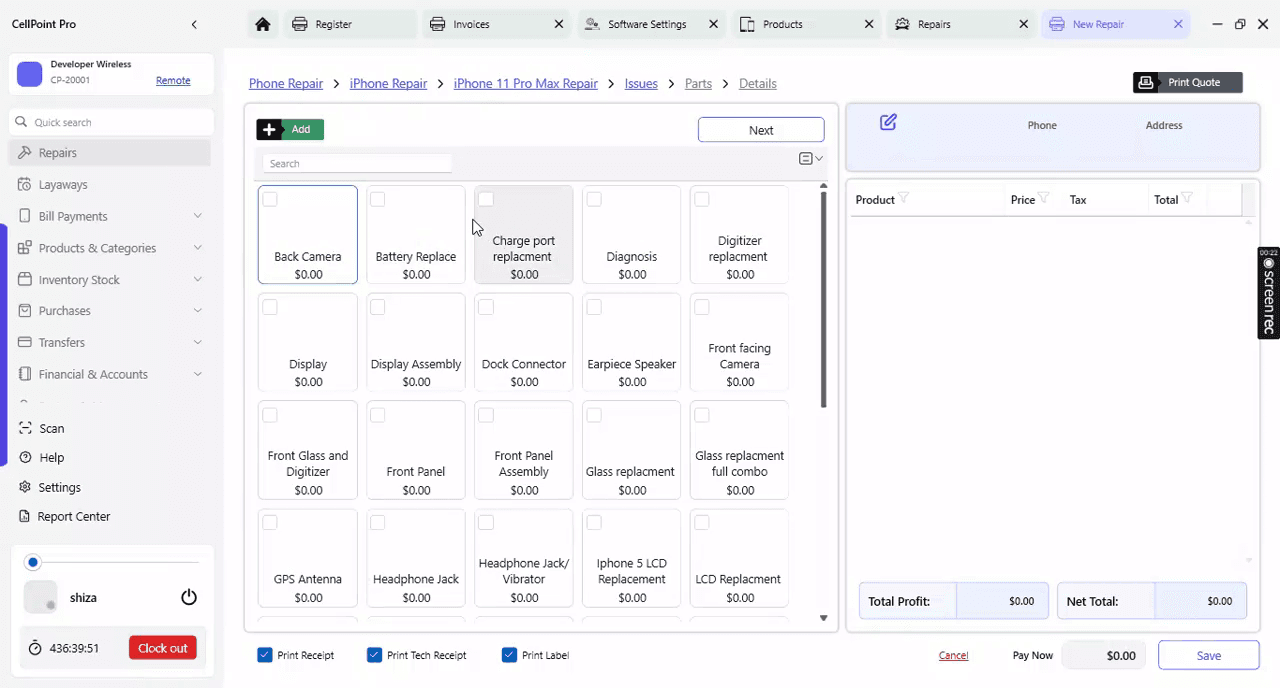This screenshot has width=1280, height=688.
Task: Click the Save button
Action: (x=1208, y=655)
